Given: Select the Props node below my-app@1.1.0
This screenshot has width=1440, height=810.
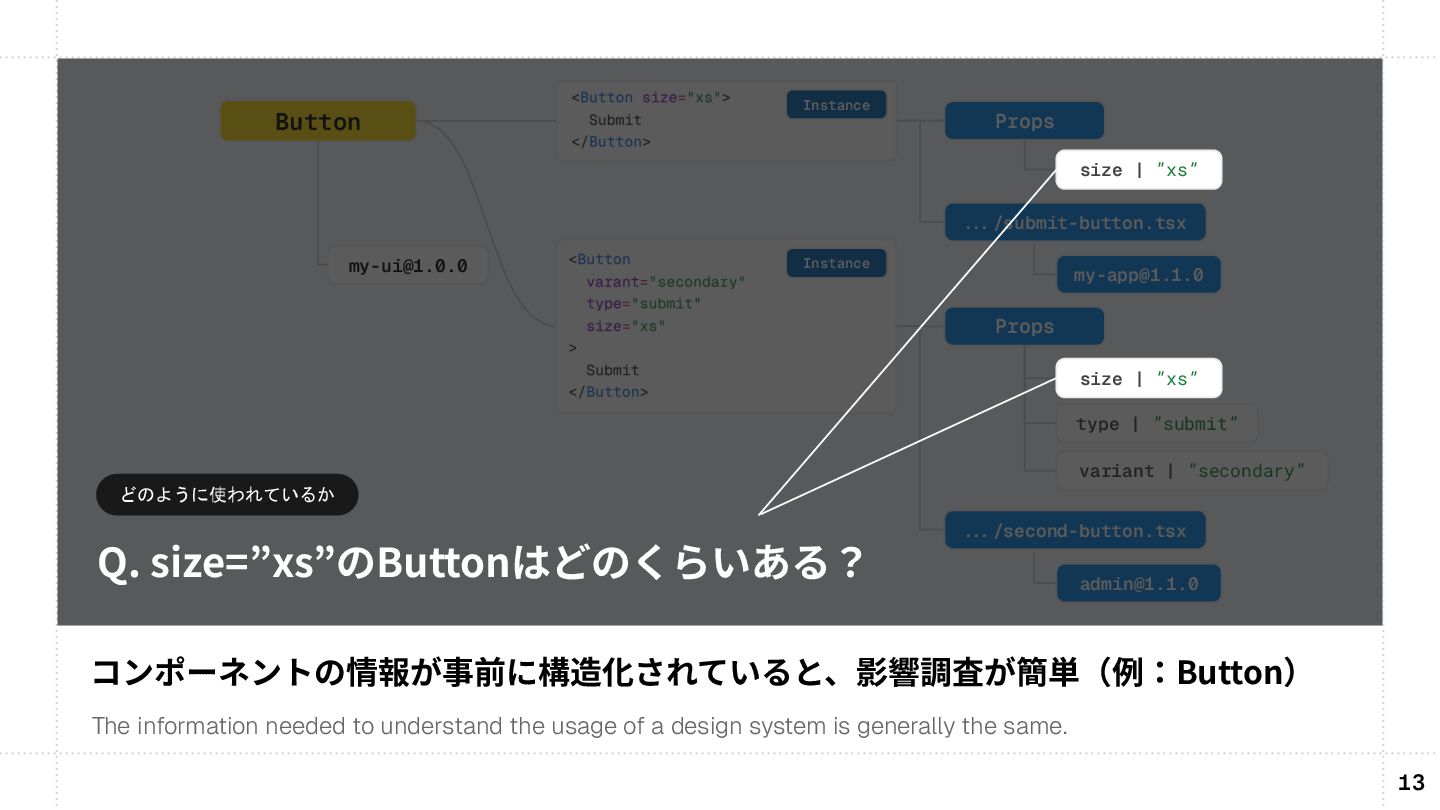Looking at the screenshot, I should coord(1024,326).
